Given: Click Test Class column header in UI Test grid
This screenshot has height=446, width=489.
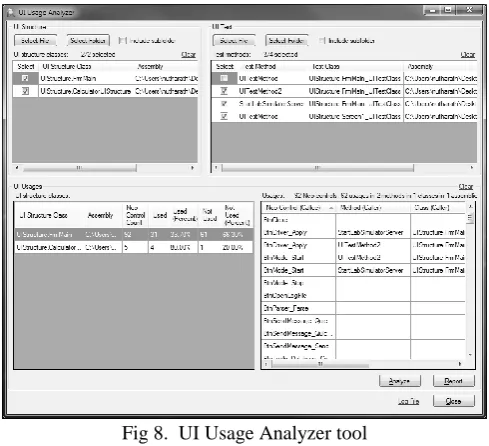Looking at the screenshot, I should click(x=355, y=66).
